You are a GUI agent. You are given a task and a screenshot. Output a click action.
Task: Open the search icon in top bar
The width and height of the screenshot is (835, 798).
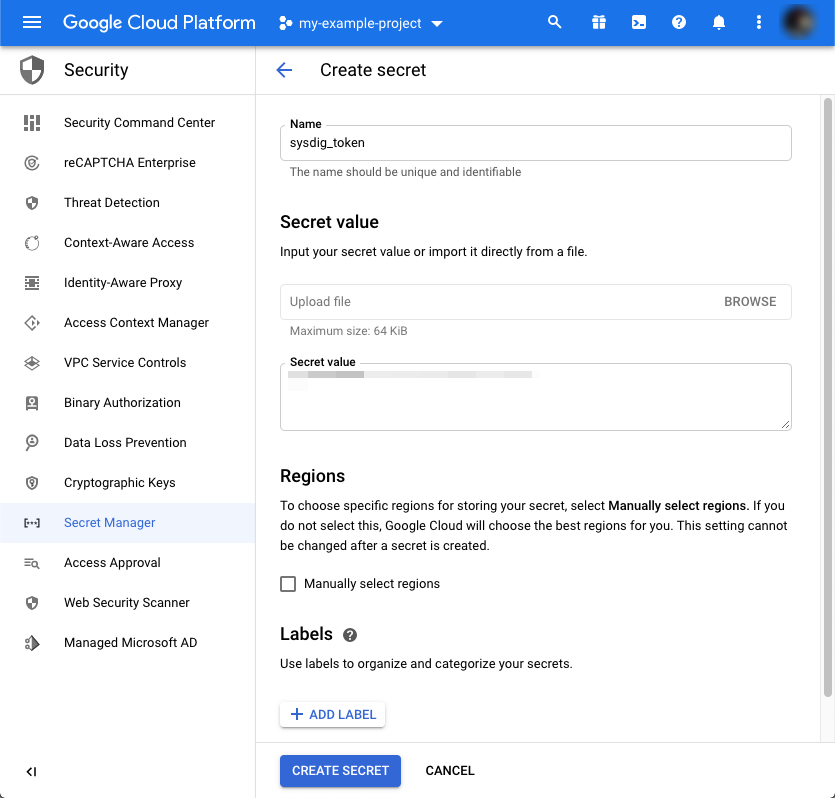[554, 22]
